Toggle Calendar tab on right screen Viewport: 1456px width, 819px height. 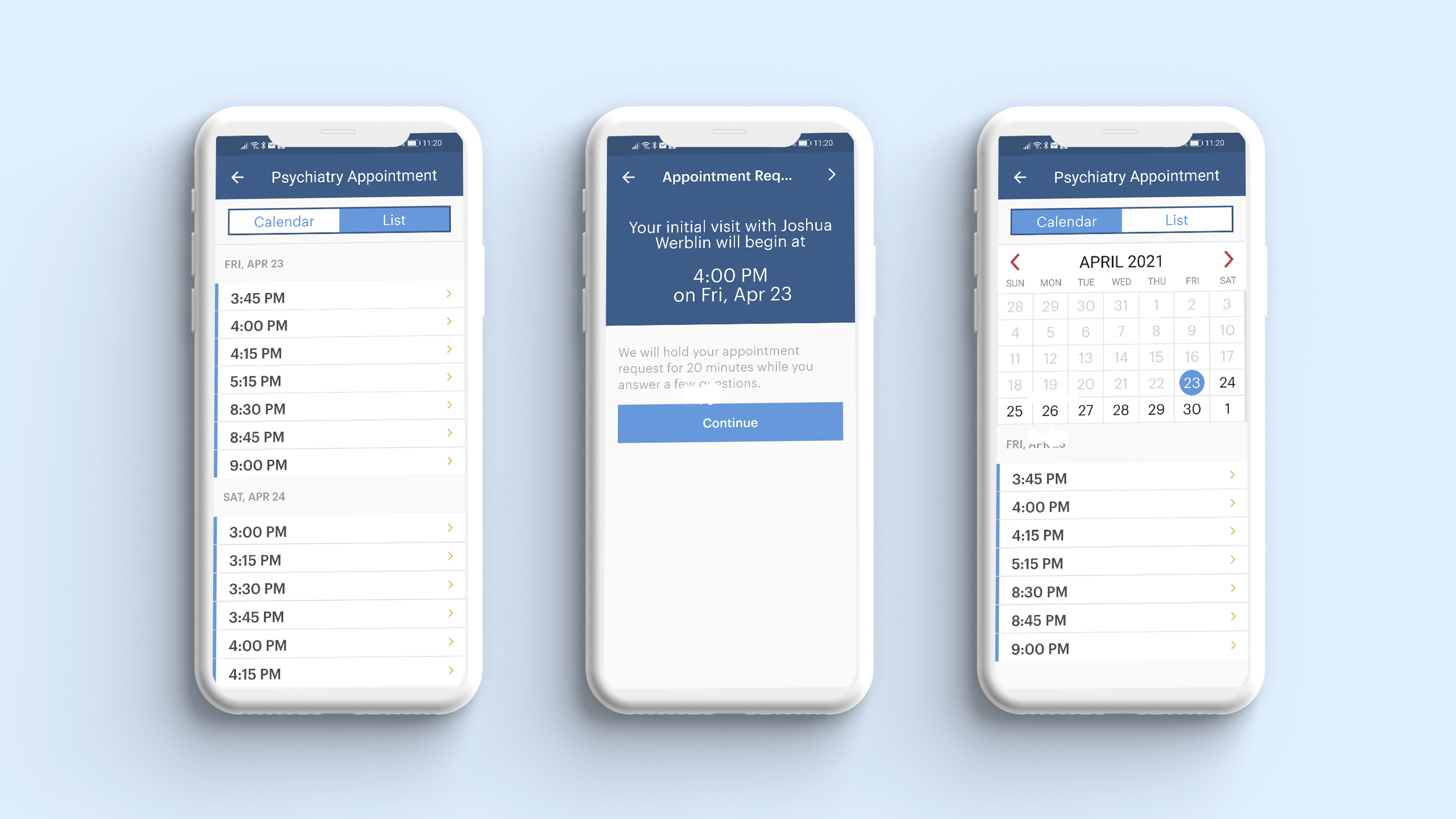pos(1064,221)
